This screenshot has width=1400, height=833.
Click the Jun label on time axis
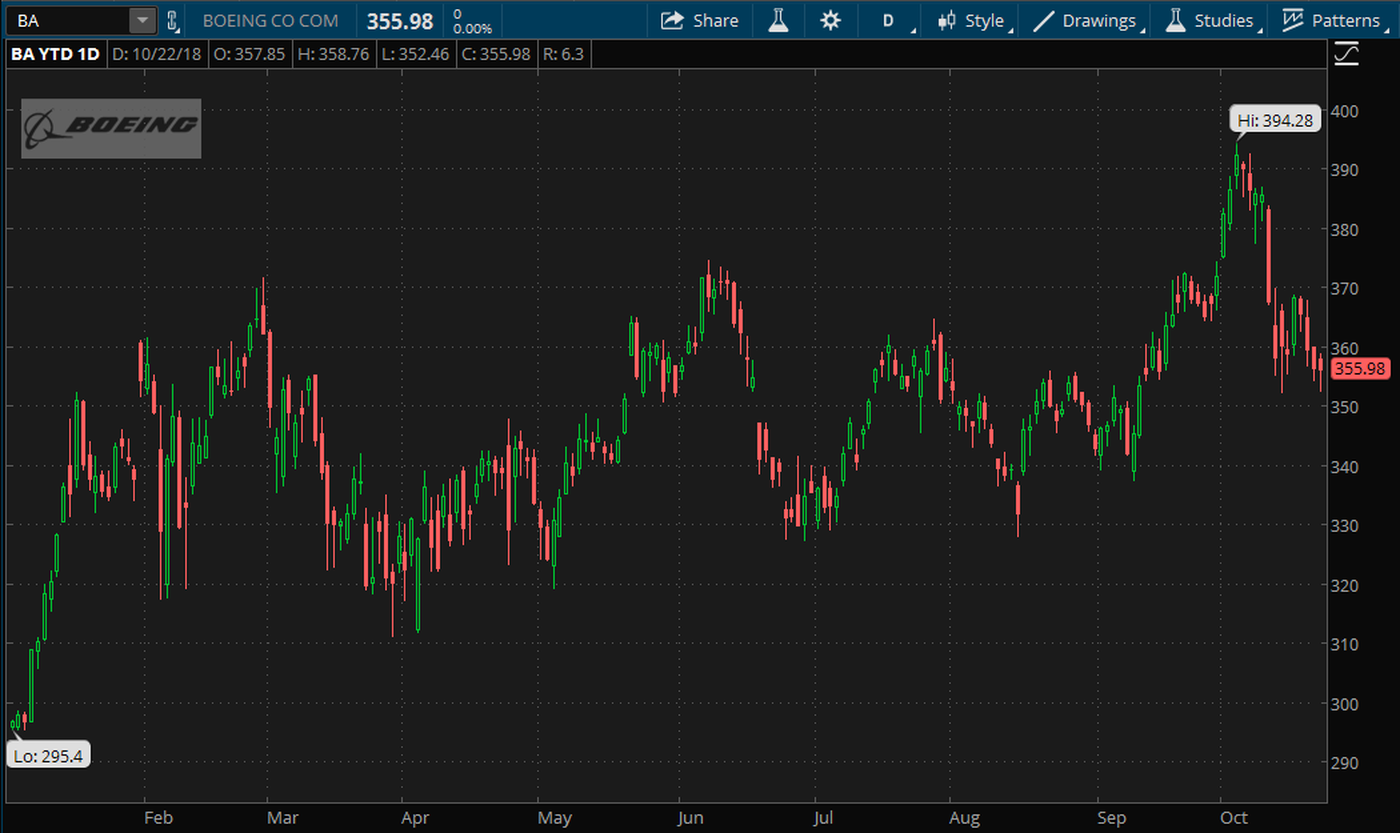pos(691,817)
